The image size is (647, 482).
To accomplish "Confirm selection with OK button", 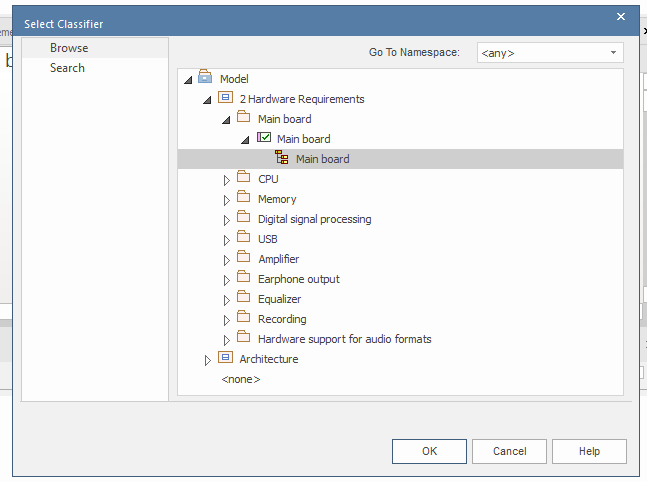I will tap(429, 451).
